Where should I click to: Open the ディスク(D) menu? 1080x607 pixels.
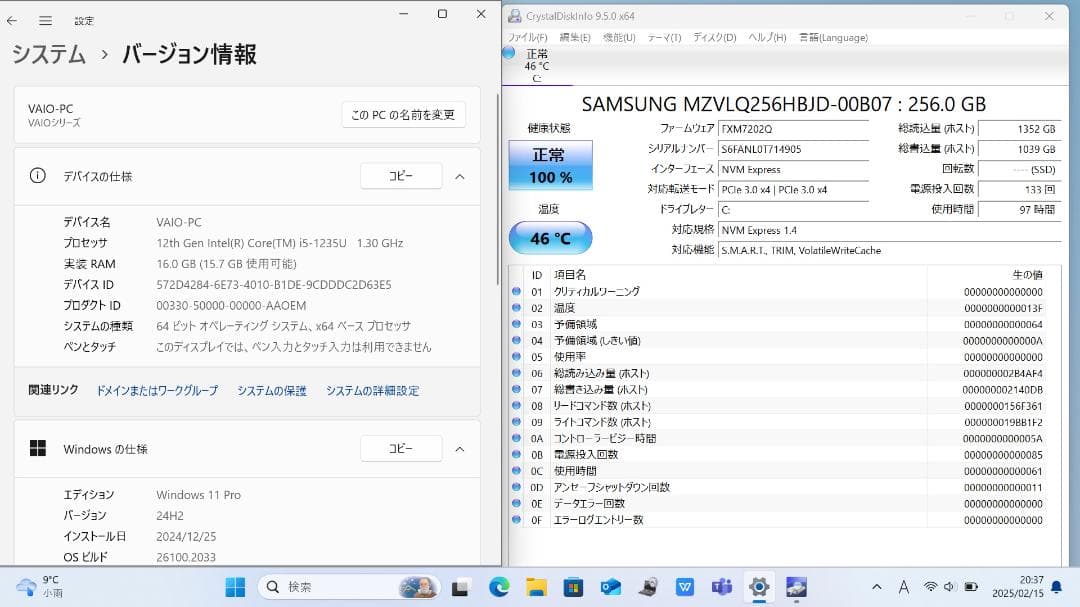coord(714,37)
